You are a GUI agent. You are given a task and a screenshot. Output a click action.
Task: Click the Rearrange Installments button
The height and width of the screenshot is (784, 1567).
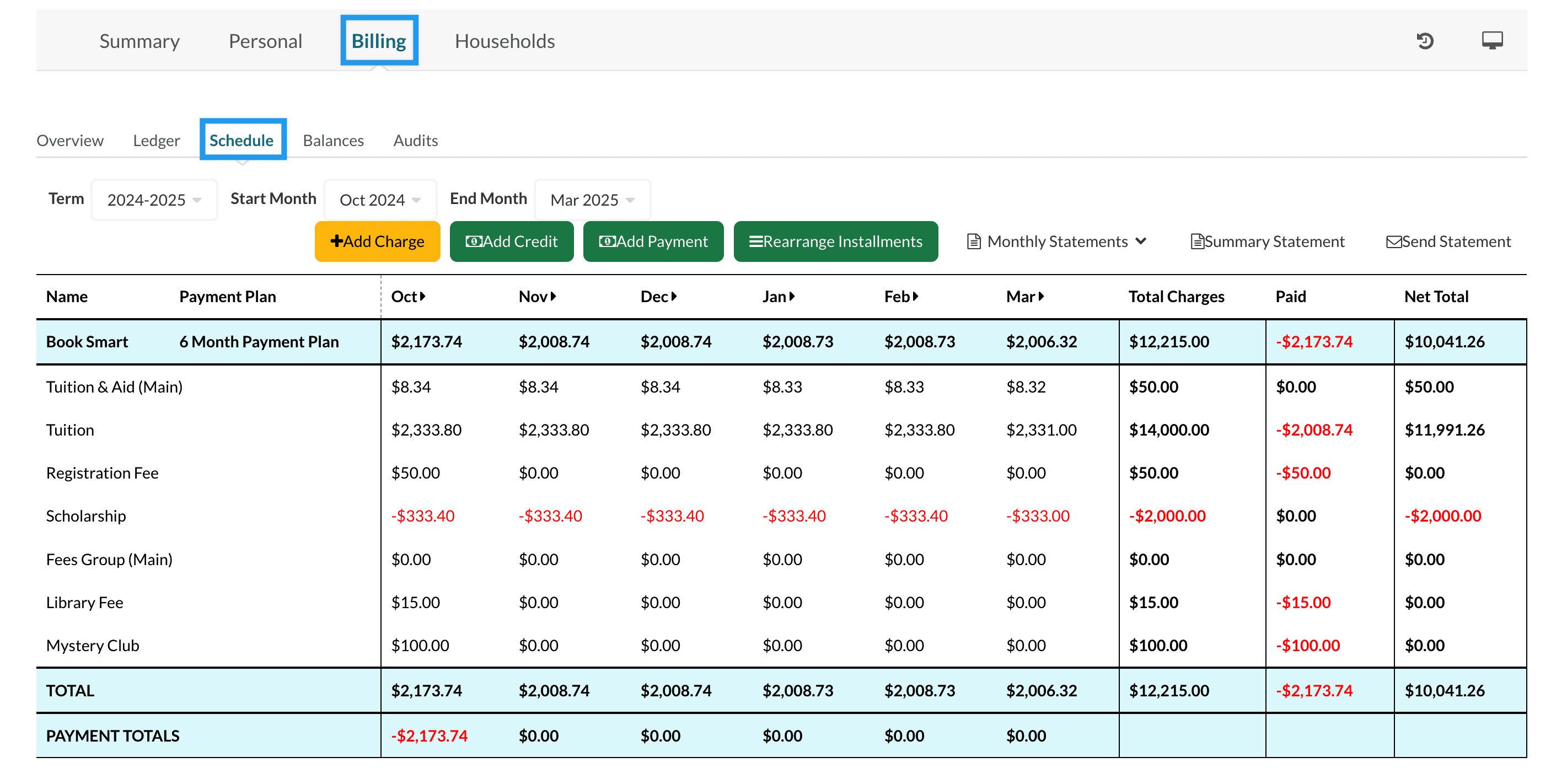pos(835,241)
